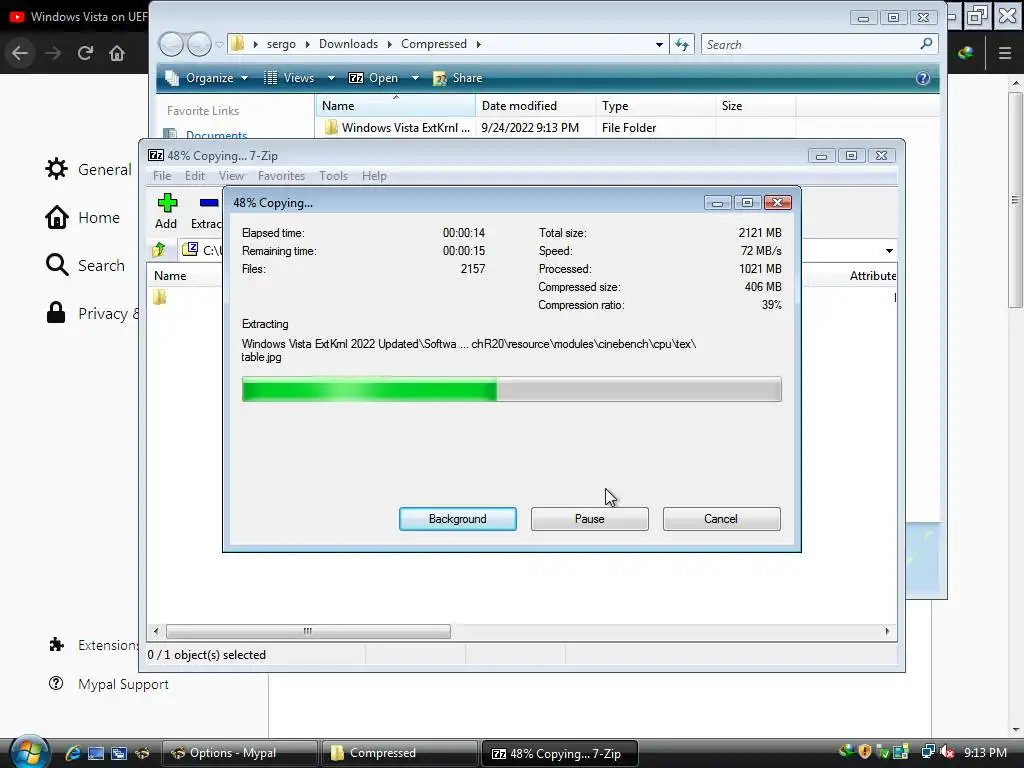The image size is (1024, 768).
Task: Open 7-Zip Edit menu
Action: coord(195,176)
